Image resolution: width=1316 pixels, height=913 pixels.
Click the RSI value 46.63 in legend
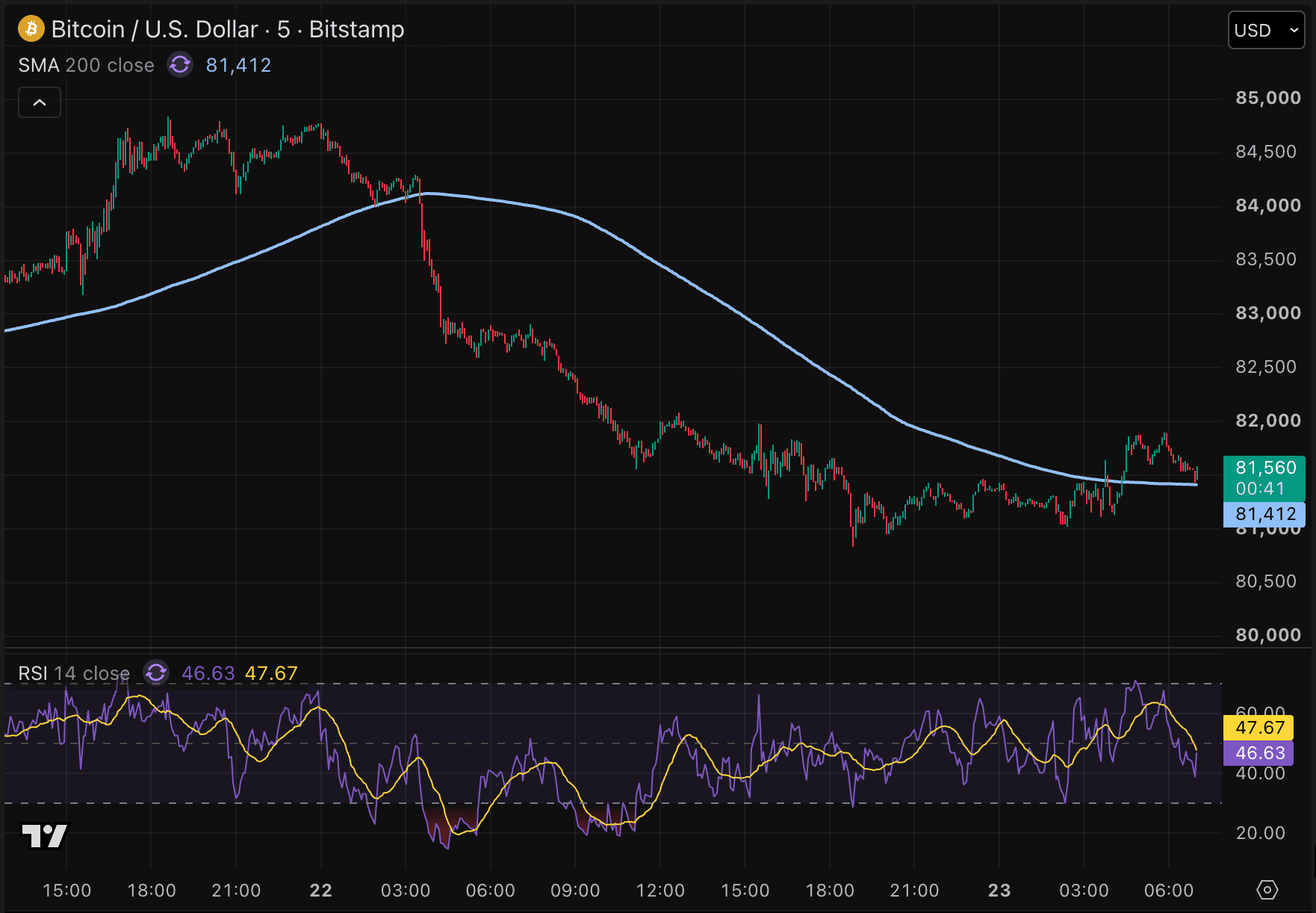[208, 673]
